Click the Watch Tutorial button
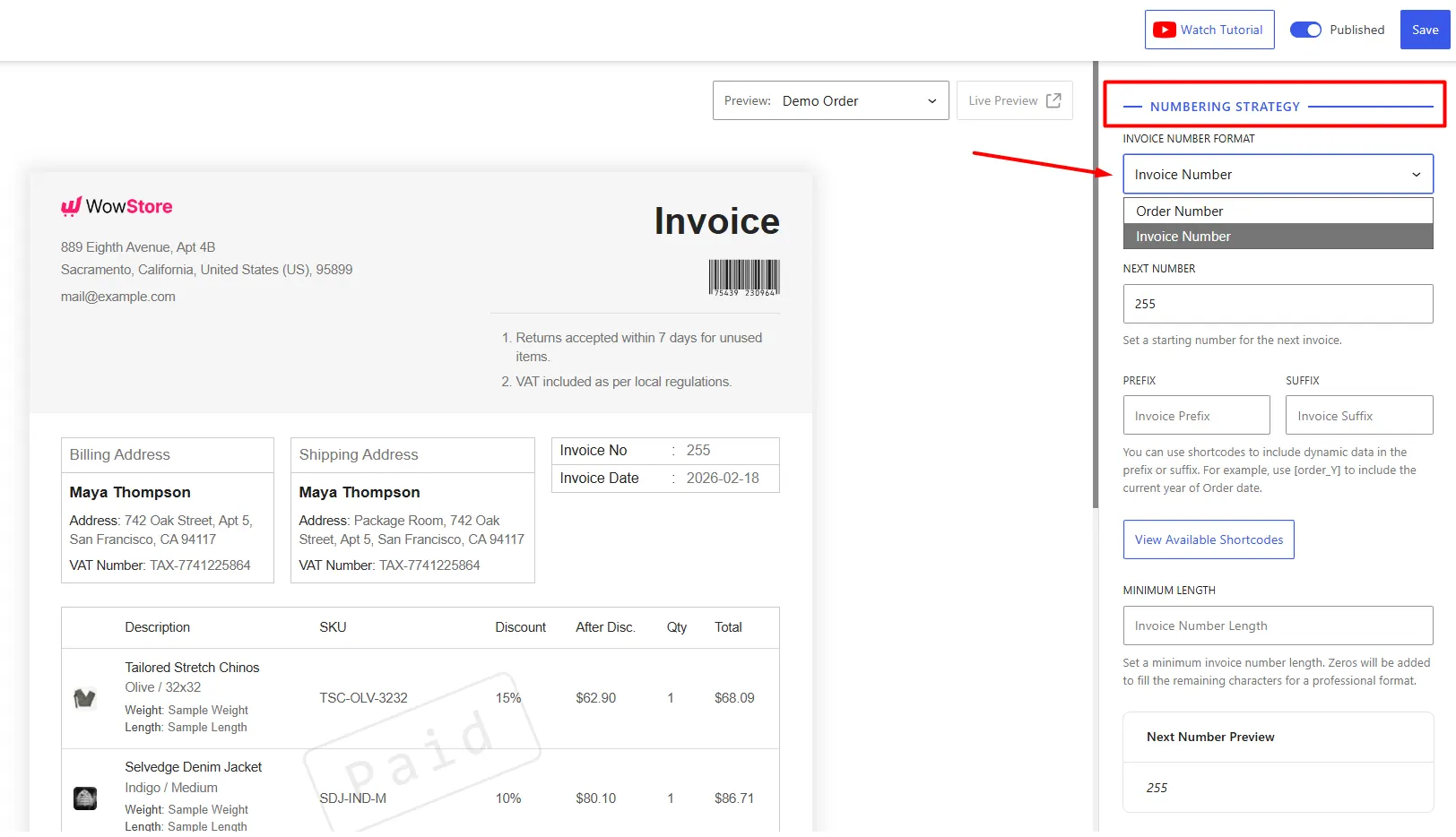 pyautogui.click(x=1209, y=30)
